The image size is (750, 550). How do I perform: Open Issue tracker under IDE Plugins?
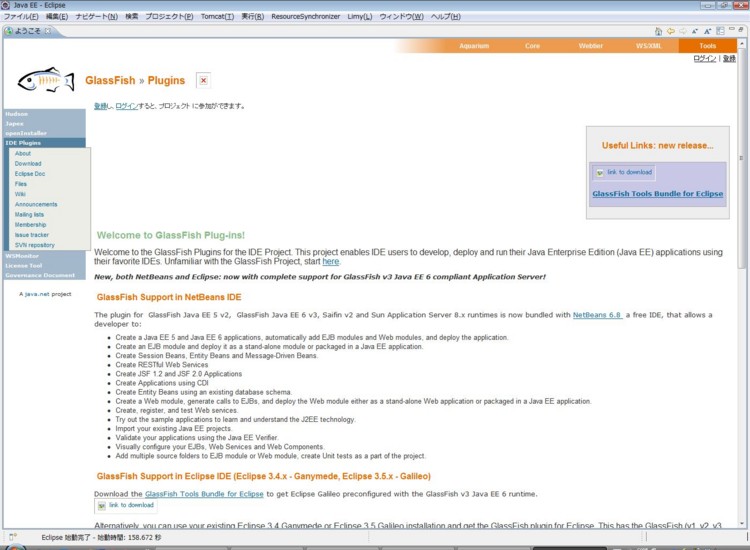pyautogui.click(x=32, y=235)
